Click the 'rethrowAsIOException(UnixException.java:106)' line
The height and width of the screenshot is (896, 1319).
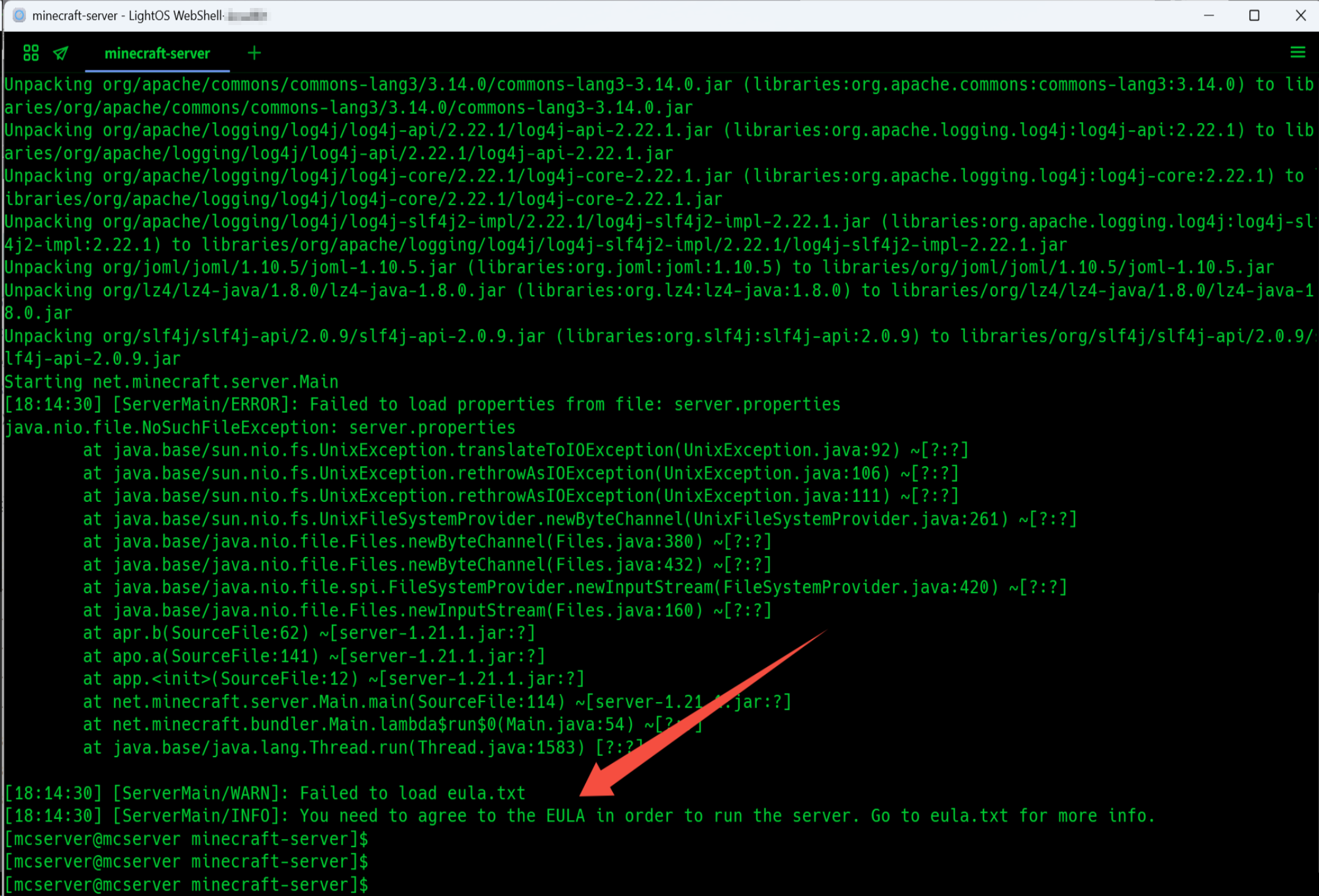coord(521,473)
